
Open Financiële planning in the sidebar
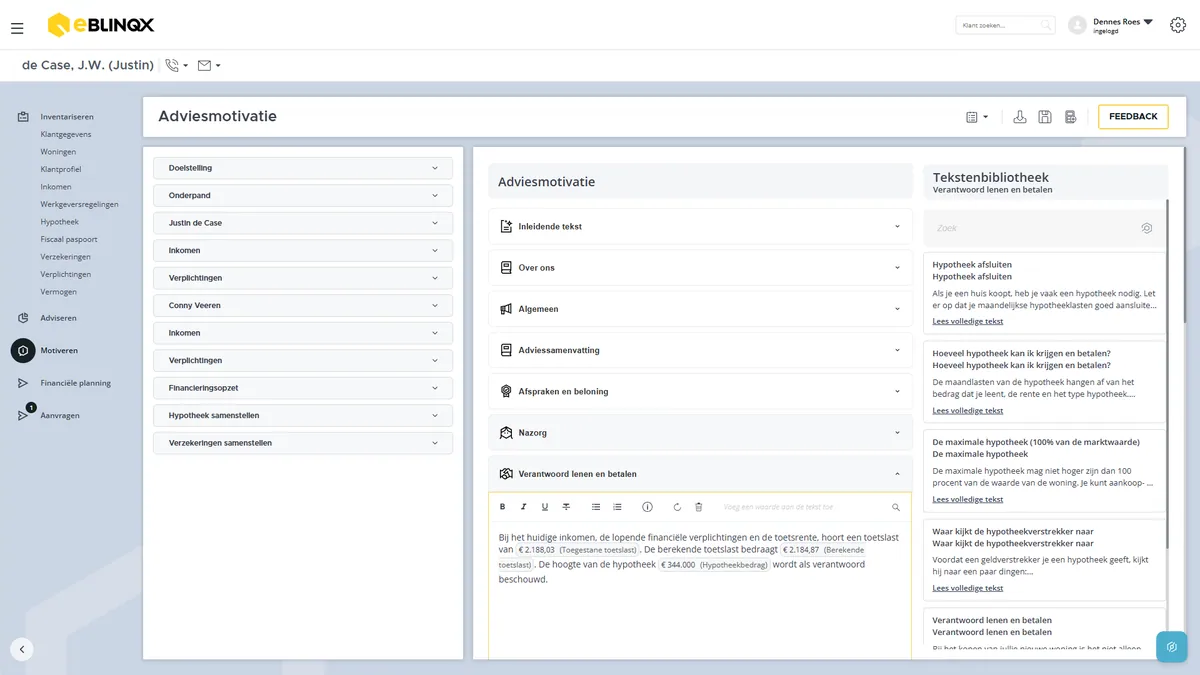tap(75, 383)
